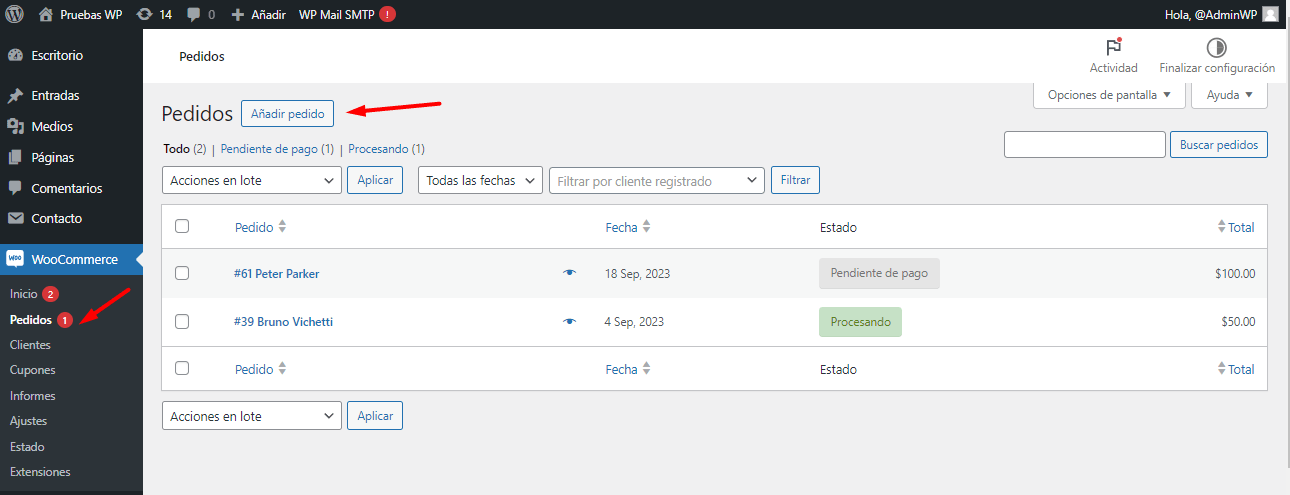Click the updates icon showing 14
This screenshot has height=495, width=1290.
(145, 14)
